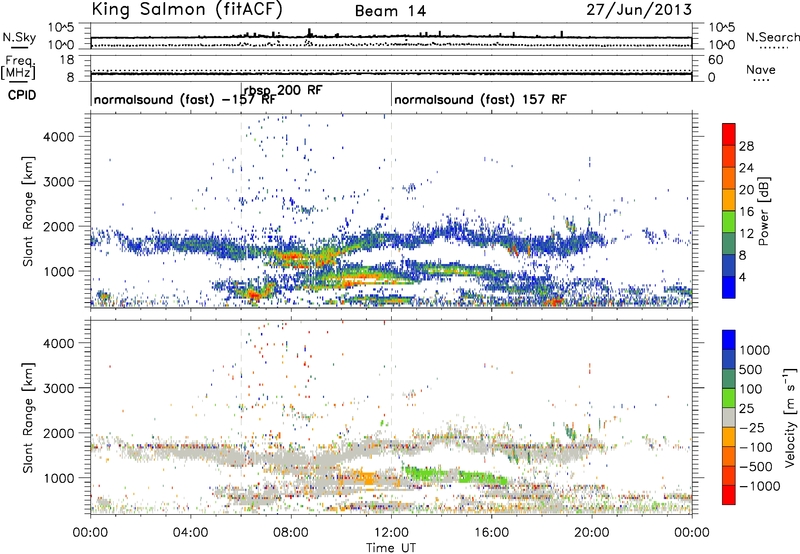Click Power colorbar value '4'
The width and height of the screenshot is (800, 554).
pyautogui.click(x=743, y=277)
